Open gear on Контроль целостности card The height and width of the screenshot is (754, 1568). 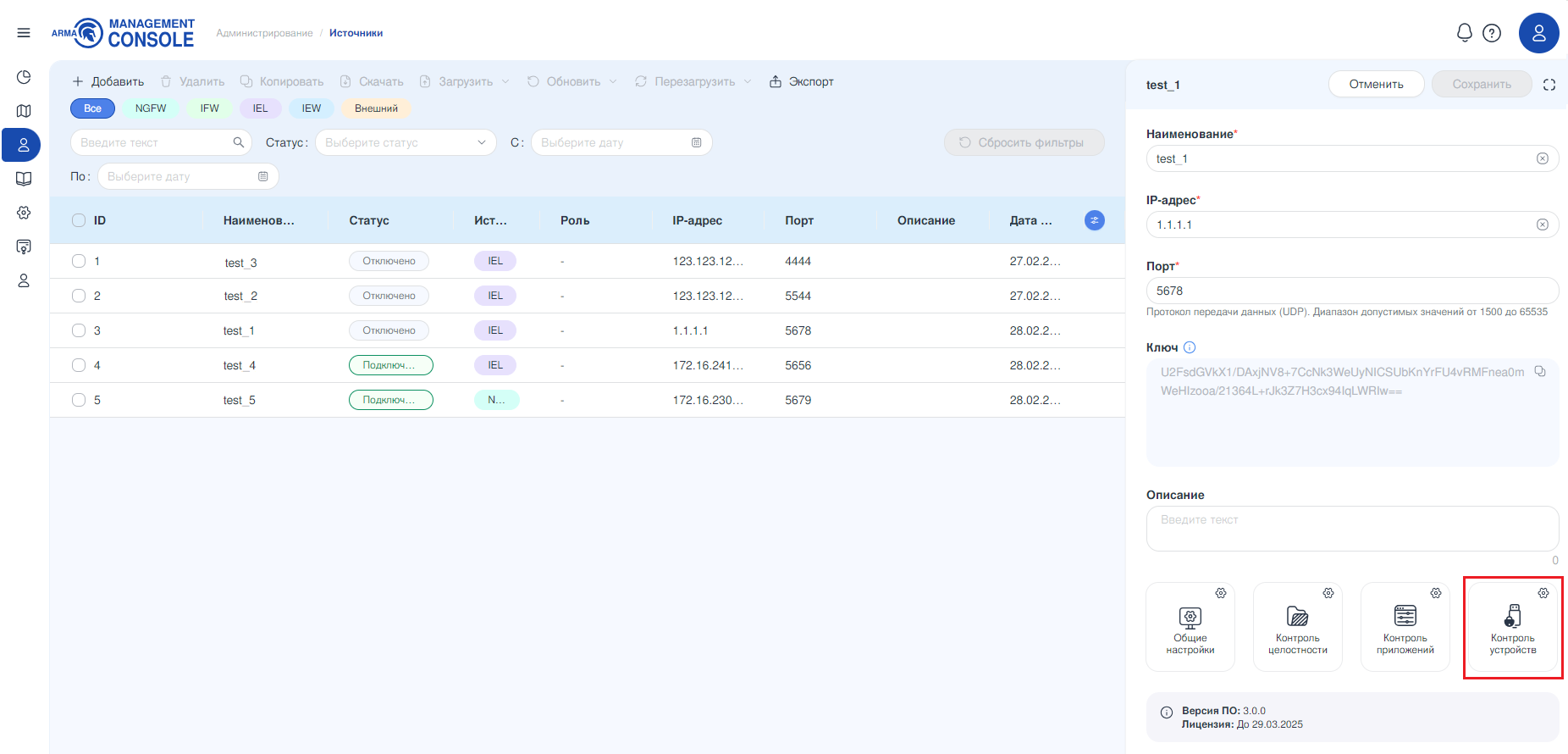click(x=1328, y=593)
